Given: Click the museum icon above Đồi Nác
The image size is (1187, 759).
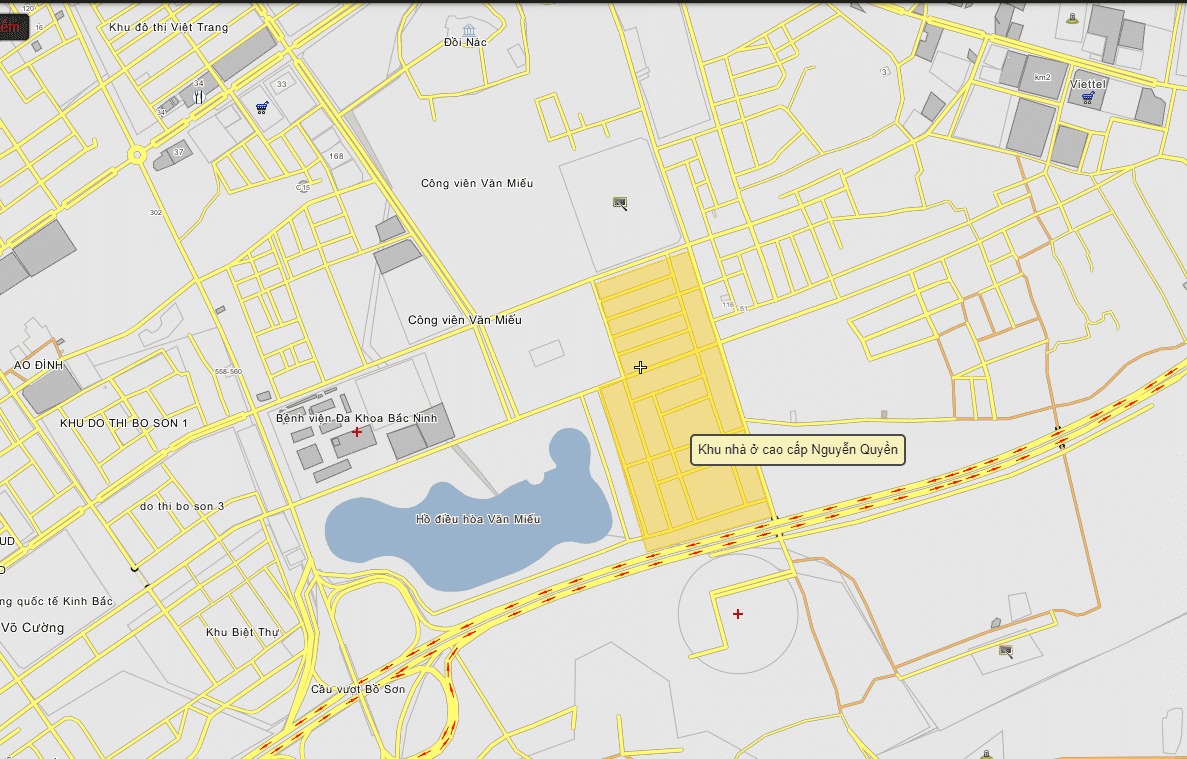Looking at the screenshot, I should [469, 30].
